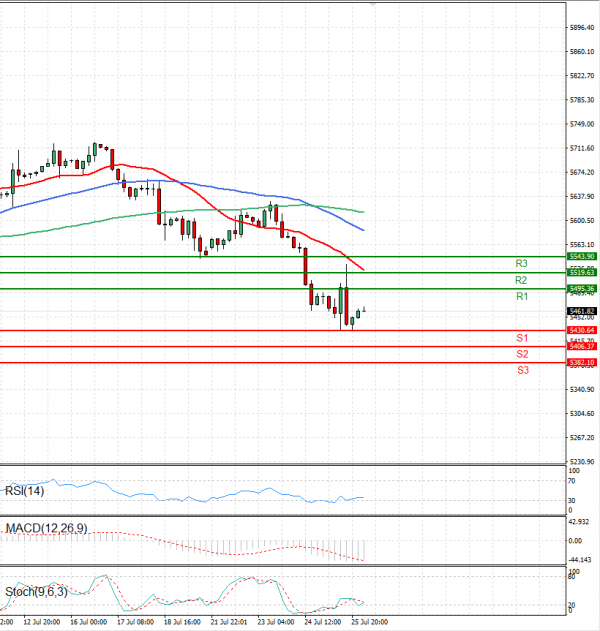Click the 5785.30 price axis value
Screen dimensions: 600x631
[582, 100]
